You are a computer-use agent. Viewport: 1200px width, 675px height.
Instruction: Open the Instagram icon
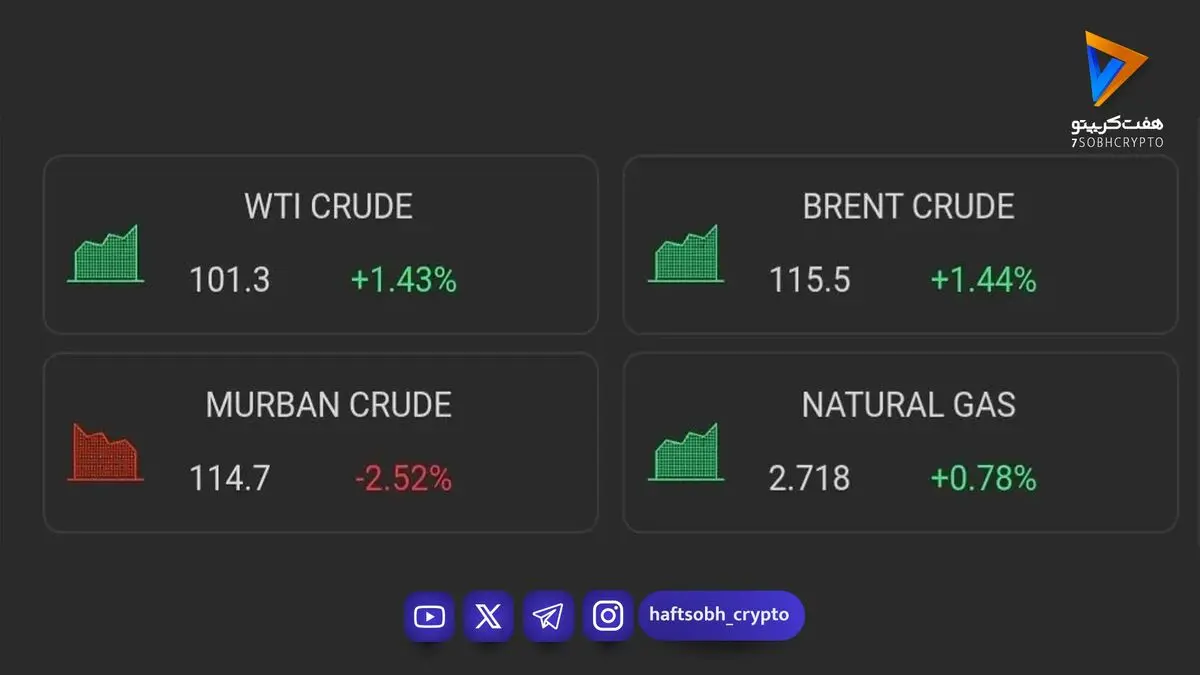click(x=608, y=616)
